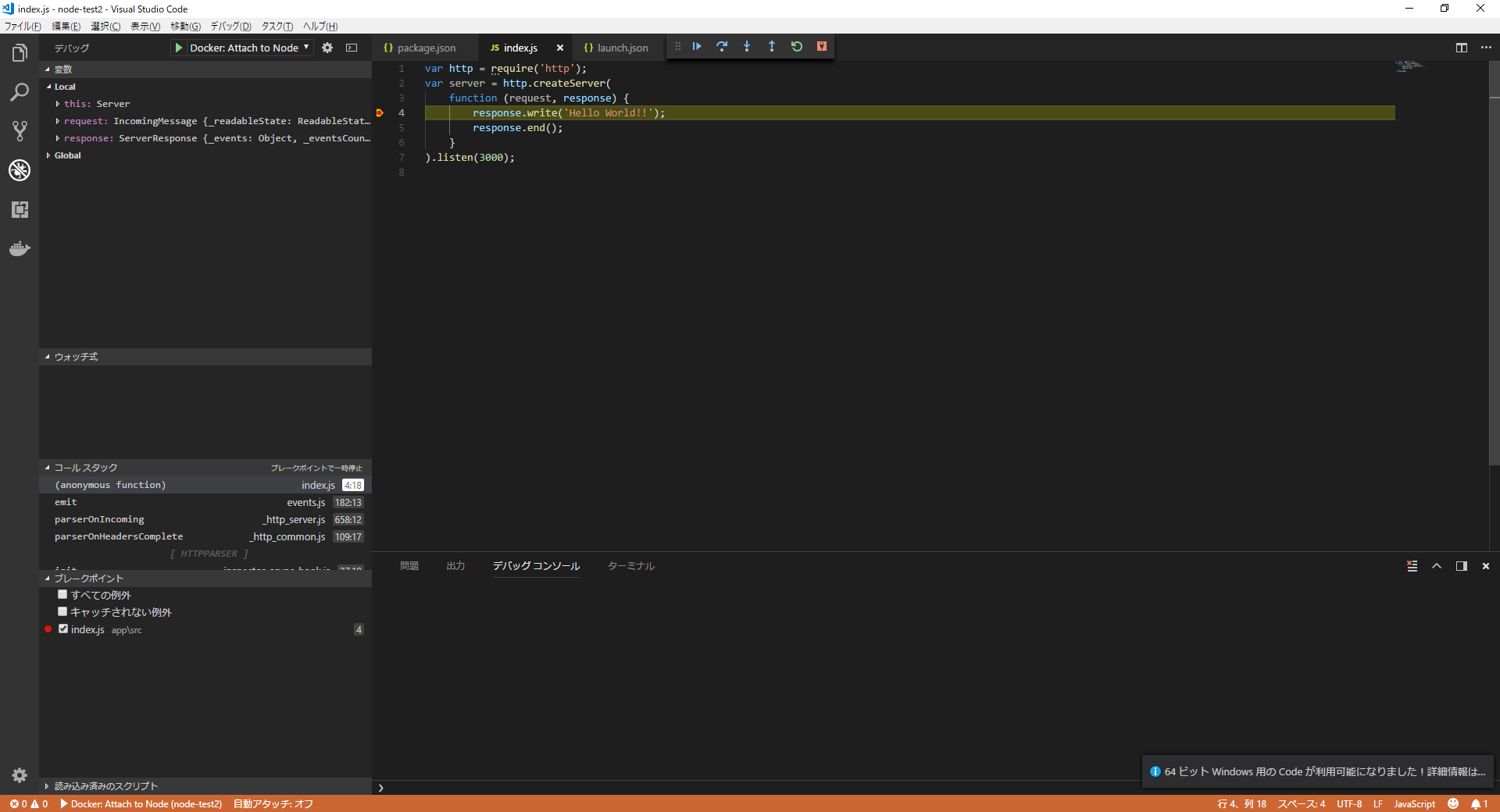This screenshot has height=812, width=1500.
Task: Click the Restart debug session icon
Action: [x=796, y=47]
